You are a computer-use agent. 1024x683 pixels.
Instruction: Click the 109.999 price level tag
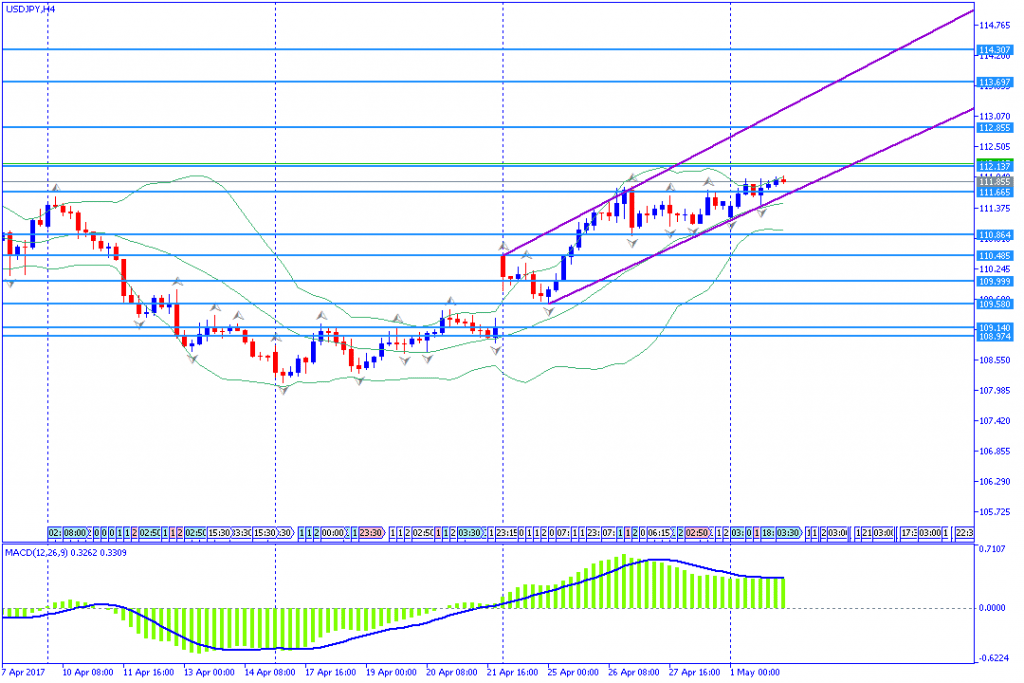994,281
